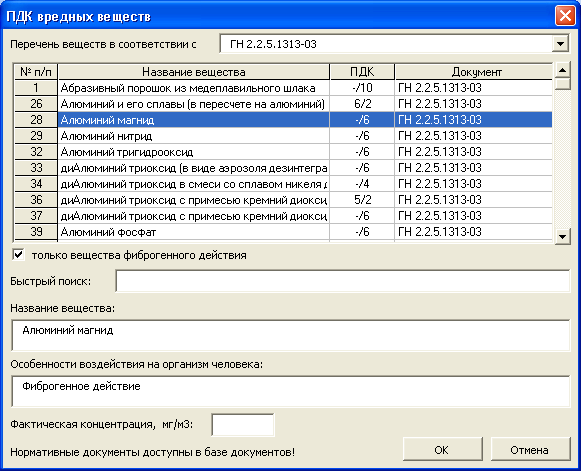The image size is (581, 471).
Task: Click row number 1 header cell
Action: (x=36, y=88)
